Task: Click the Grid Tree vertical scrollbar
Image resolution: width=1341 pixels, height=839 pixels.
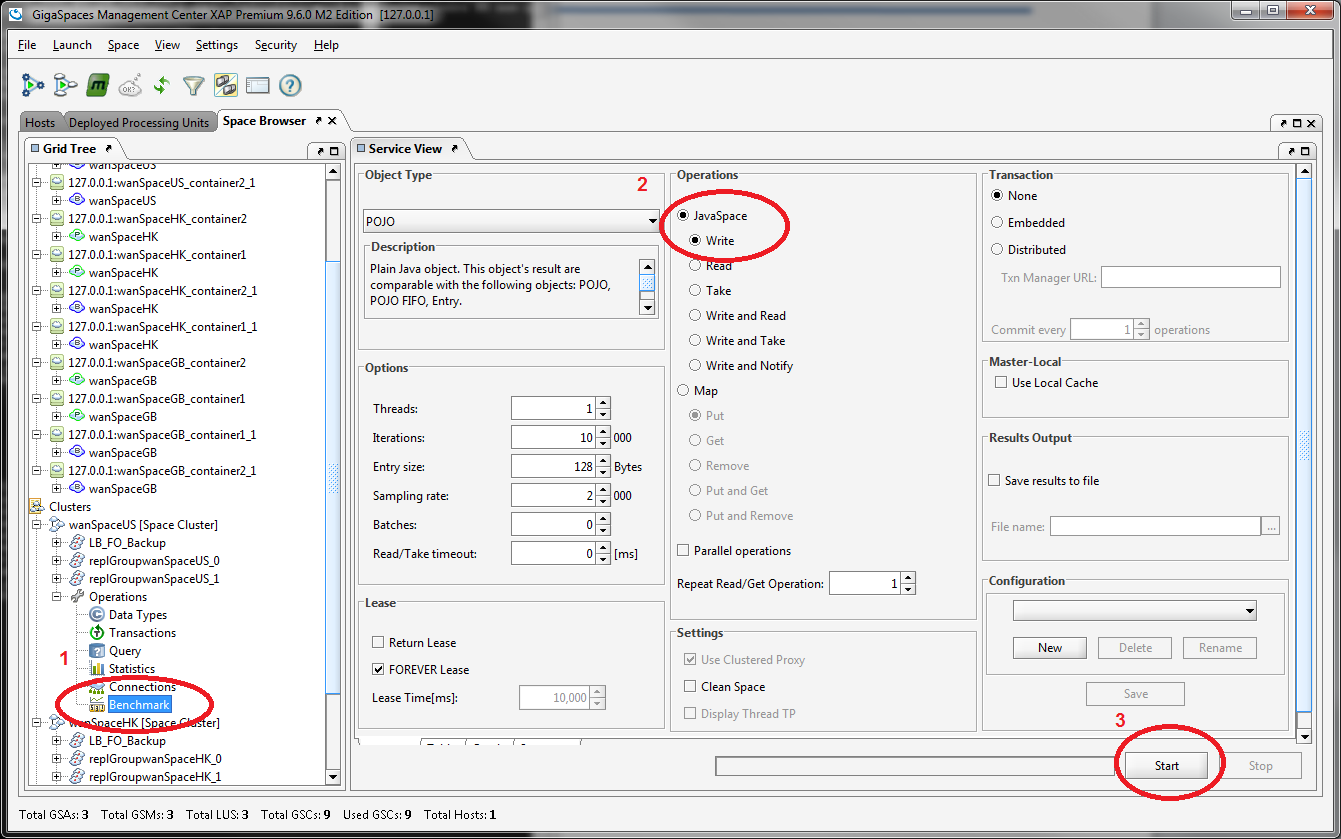Action: [333, 476]
